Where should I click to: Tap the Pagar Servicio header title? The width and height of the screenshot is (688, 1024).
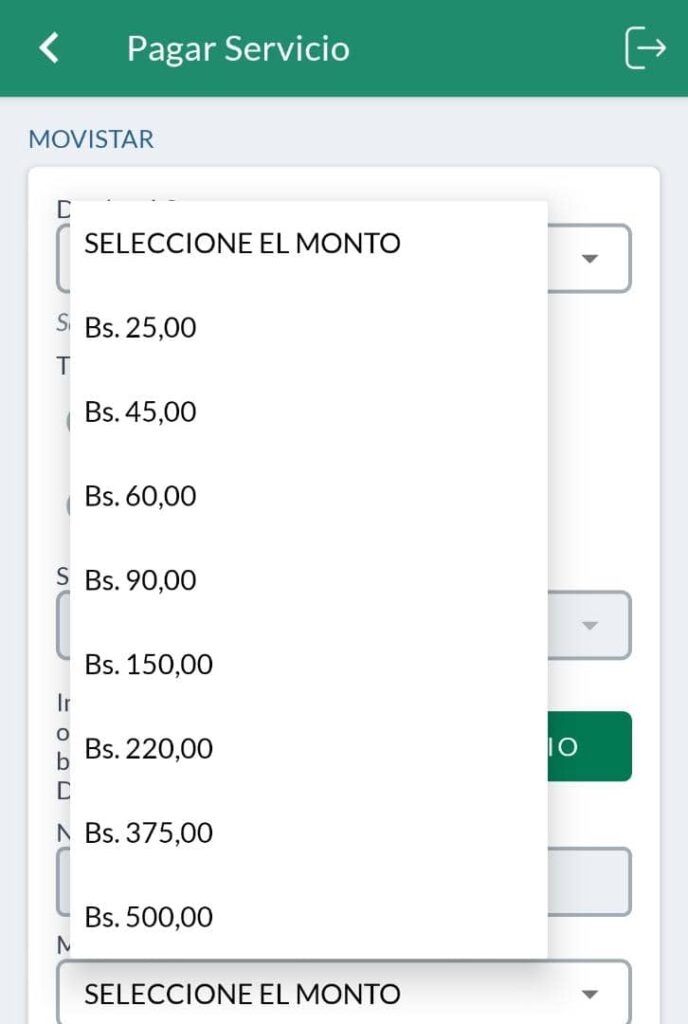238,48
